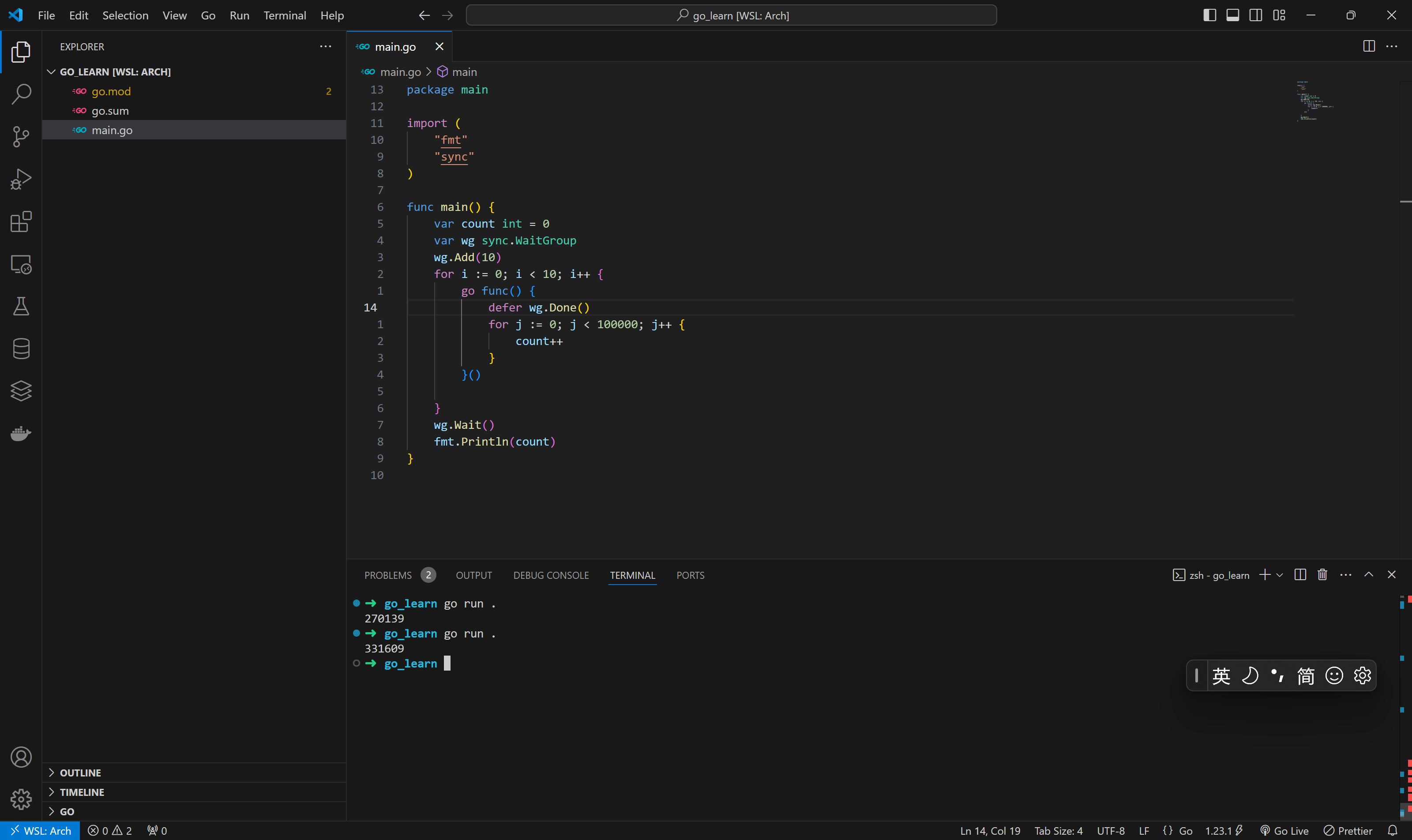Open the Testing flask view
The width and height of the screenshot is (1412, 840).
tap(21, 306)
